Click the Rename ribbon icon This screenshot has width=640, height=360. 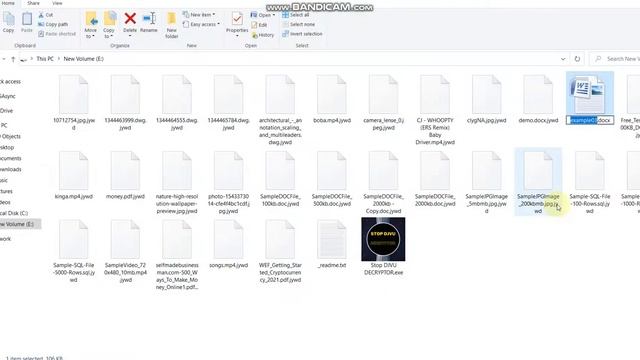coord(149,22)
